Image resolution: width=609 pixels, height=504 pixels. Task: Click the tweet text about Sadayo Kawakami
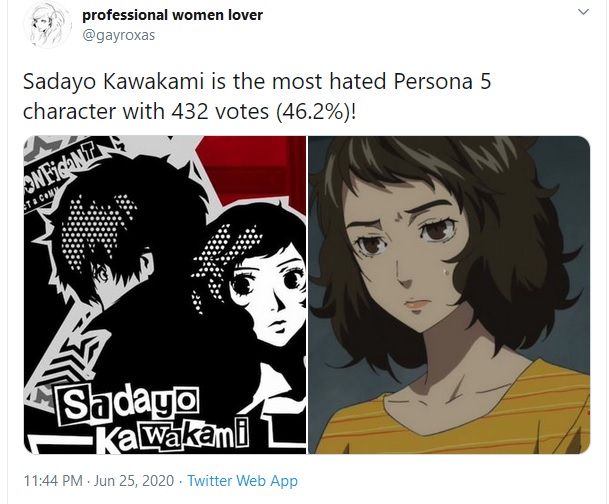pyautogui.click(x=257, y=97)
